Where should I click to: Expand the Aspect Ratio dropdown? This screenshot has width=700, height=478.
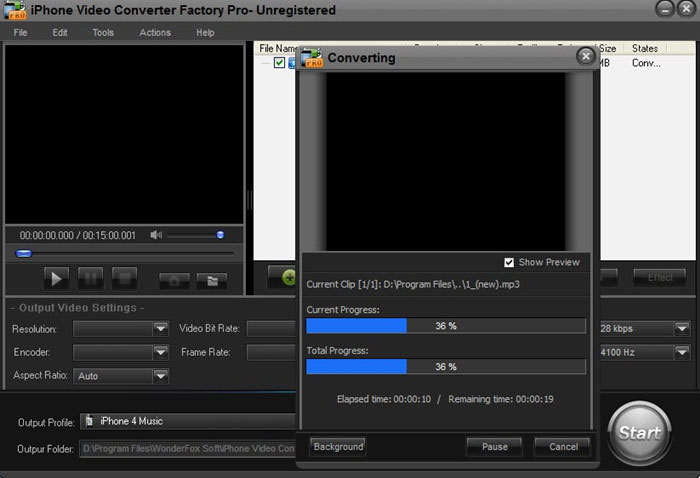[160, 376]
